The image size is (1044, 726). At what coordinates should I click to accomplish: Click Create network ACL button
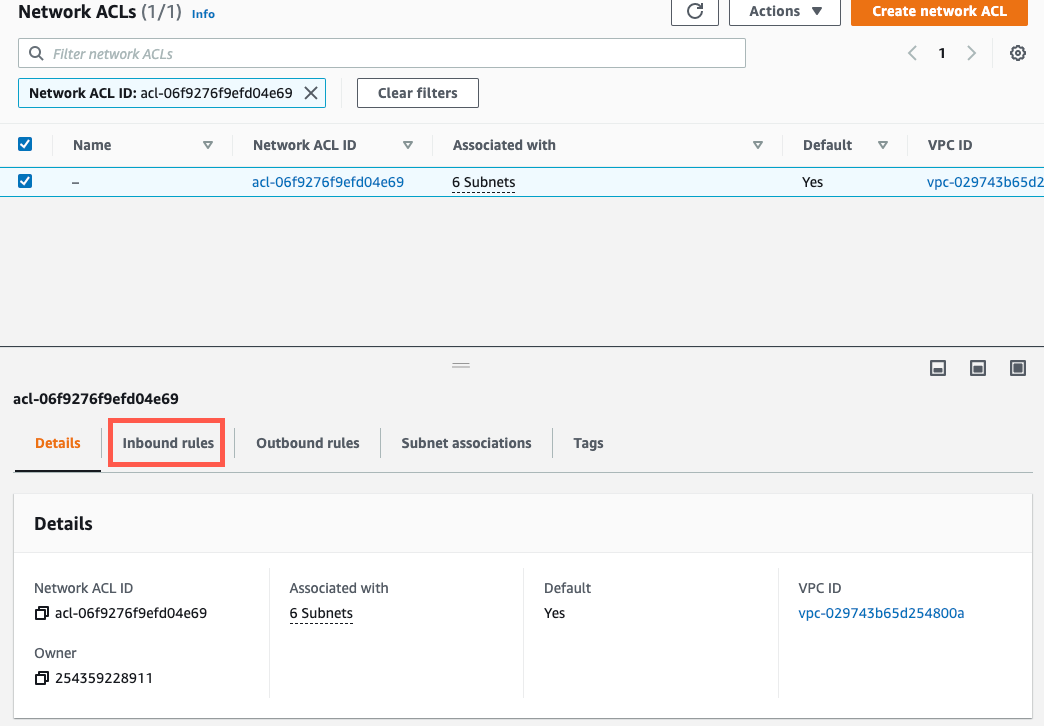(x=939, y=11)
